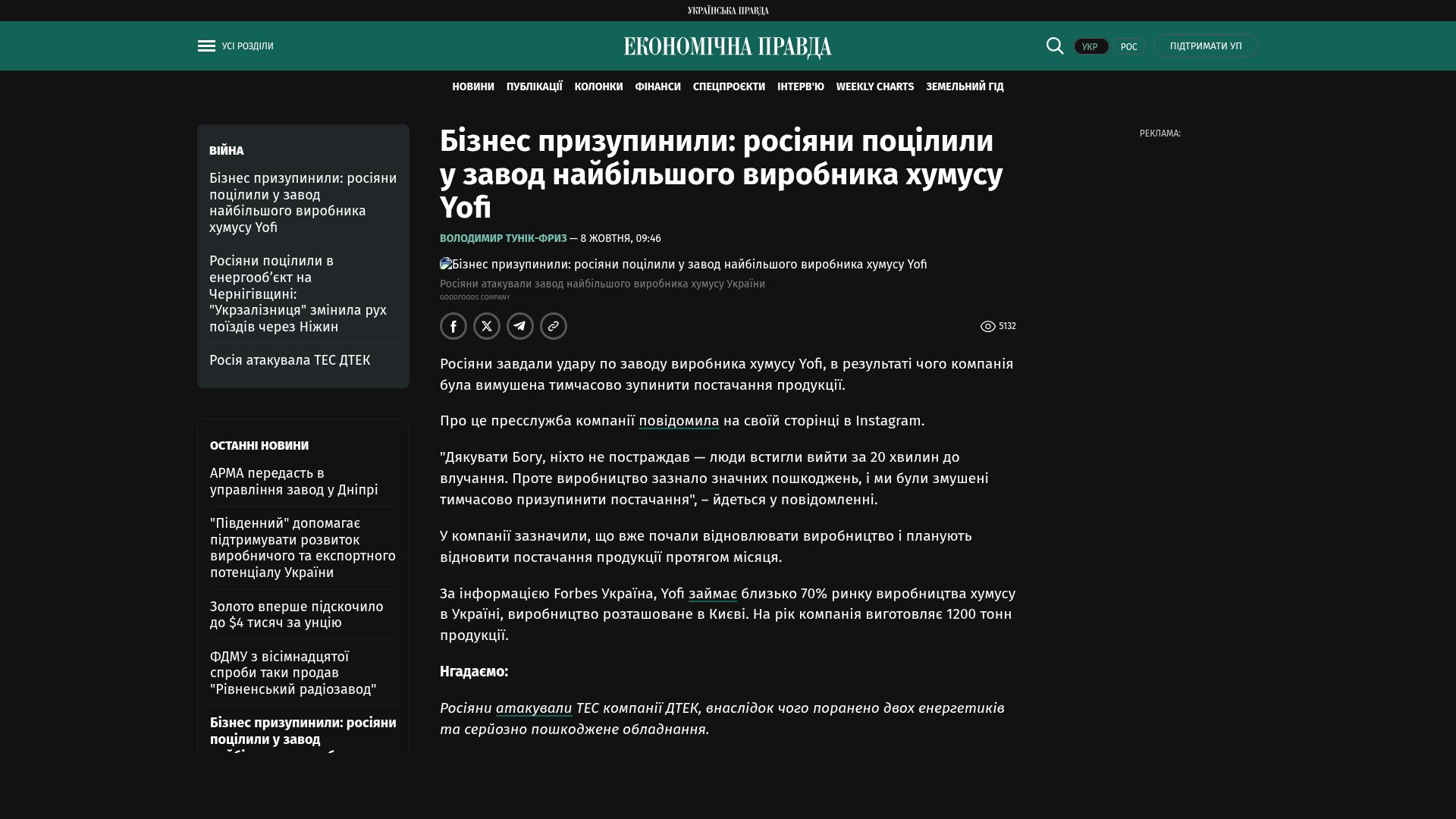1456x819 pixels.
Task: Switch language to УКР
Action: (x=1090, y=46)
